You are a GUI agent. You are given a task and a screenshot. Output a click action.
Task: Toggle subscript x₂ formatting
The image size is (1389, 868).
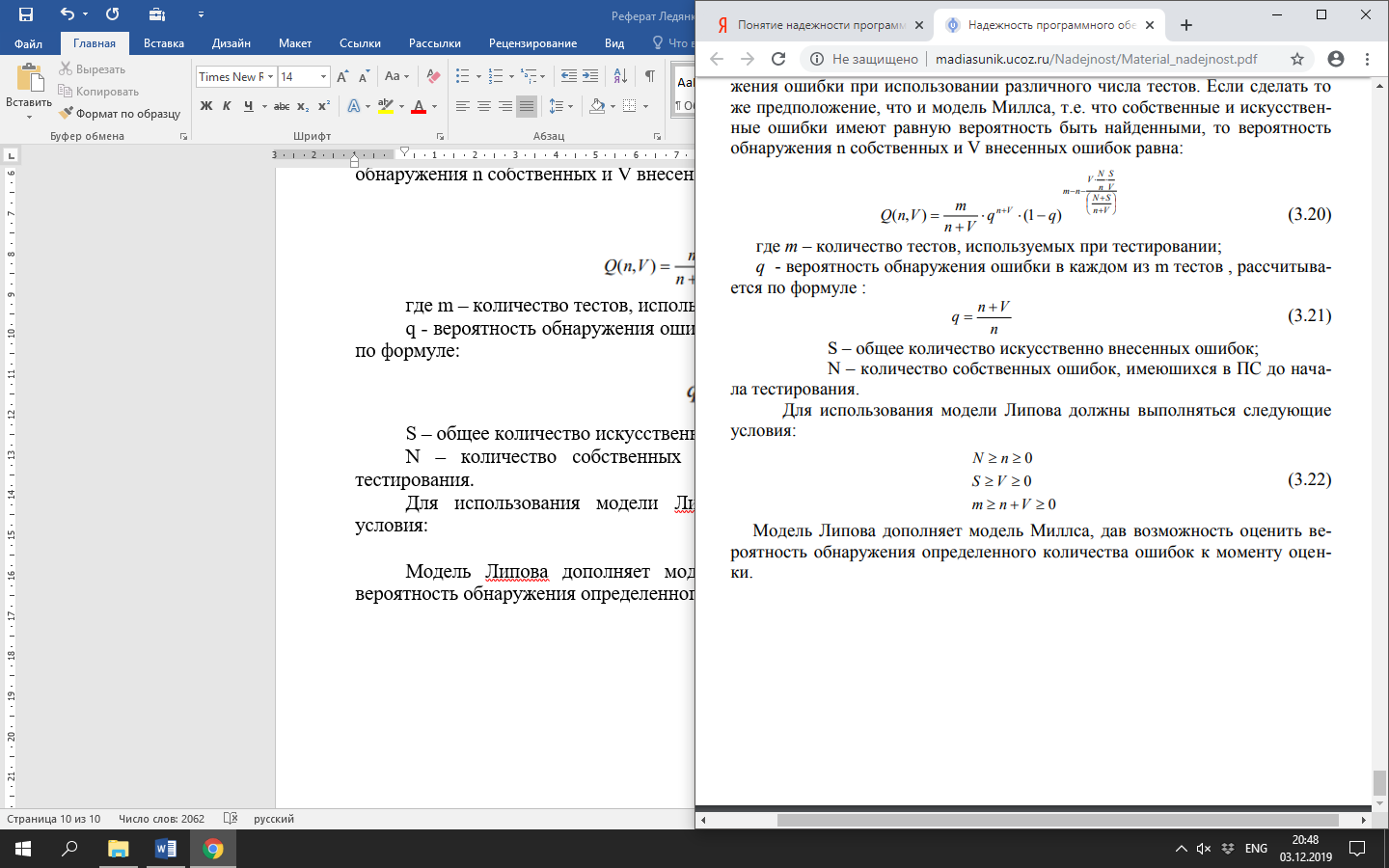tap(303, 106)
